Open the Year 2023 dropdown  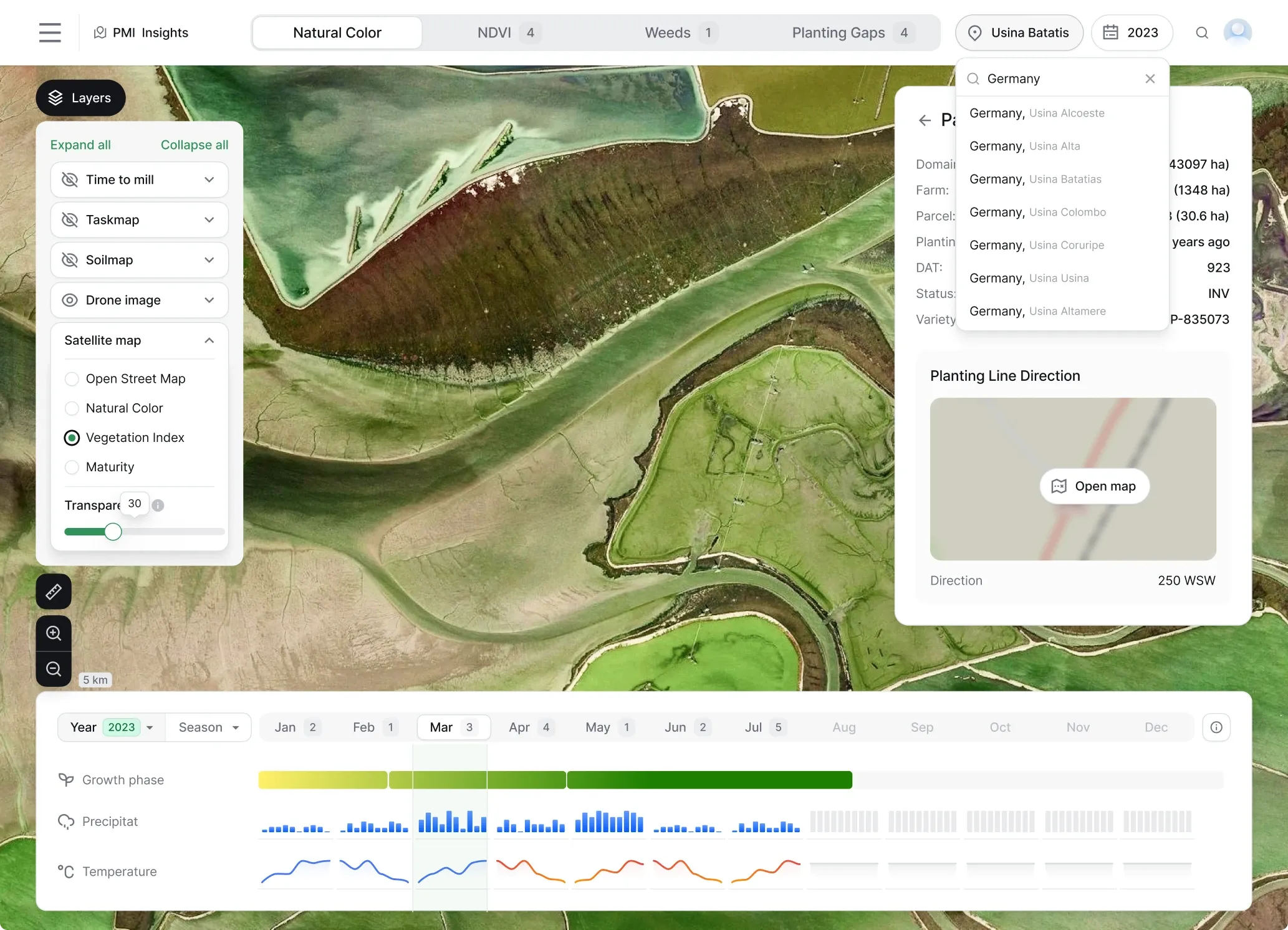[112, 727]
